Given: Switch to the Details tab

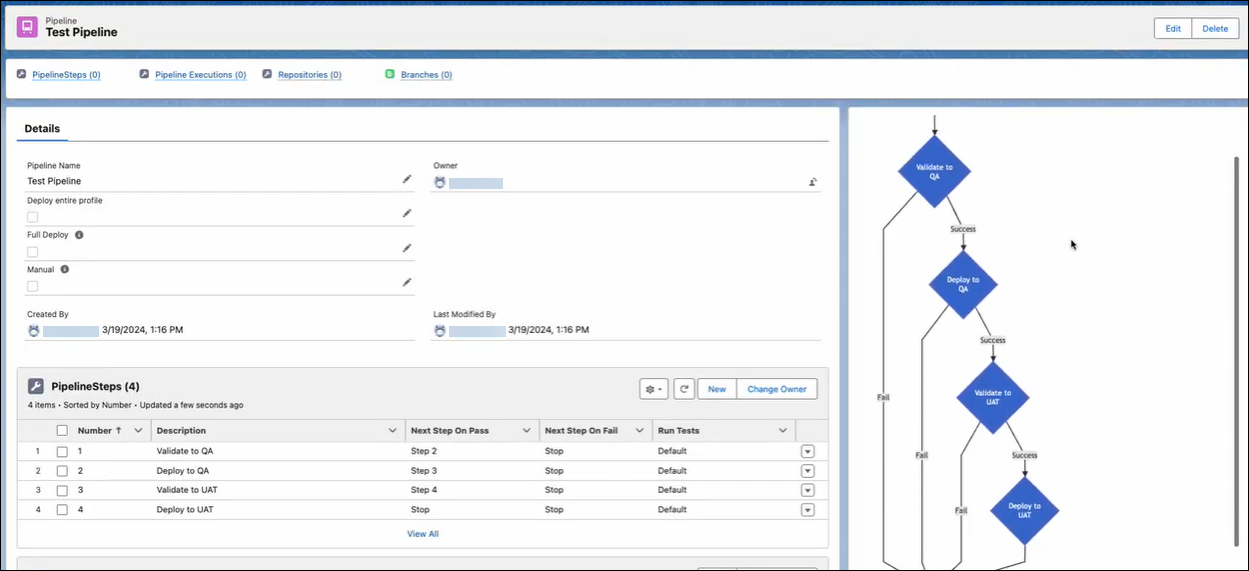Looking at the screenshot, I should click(x=42, y=129).
